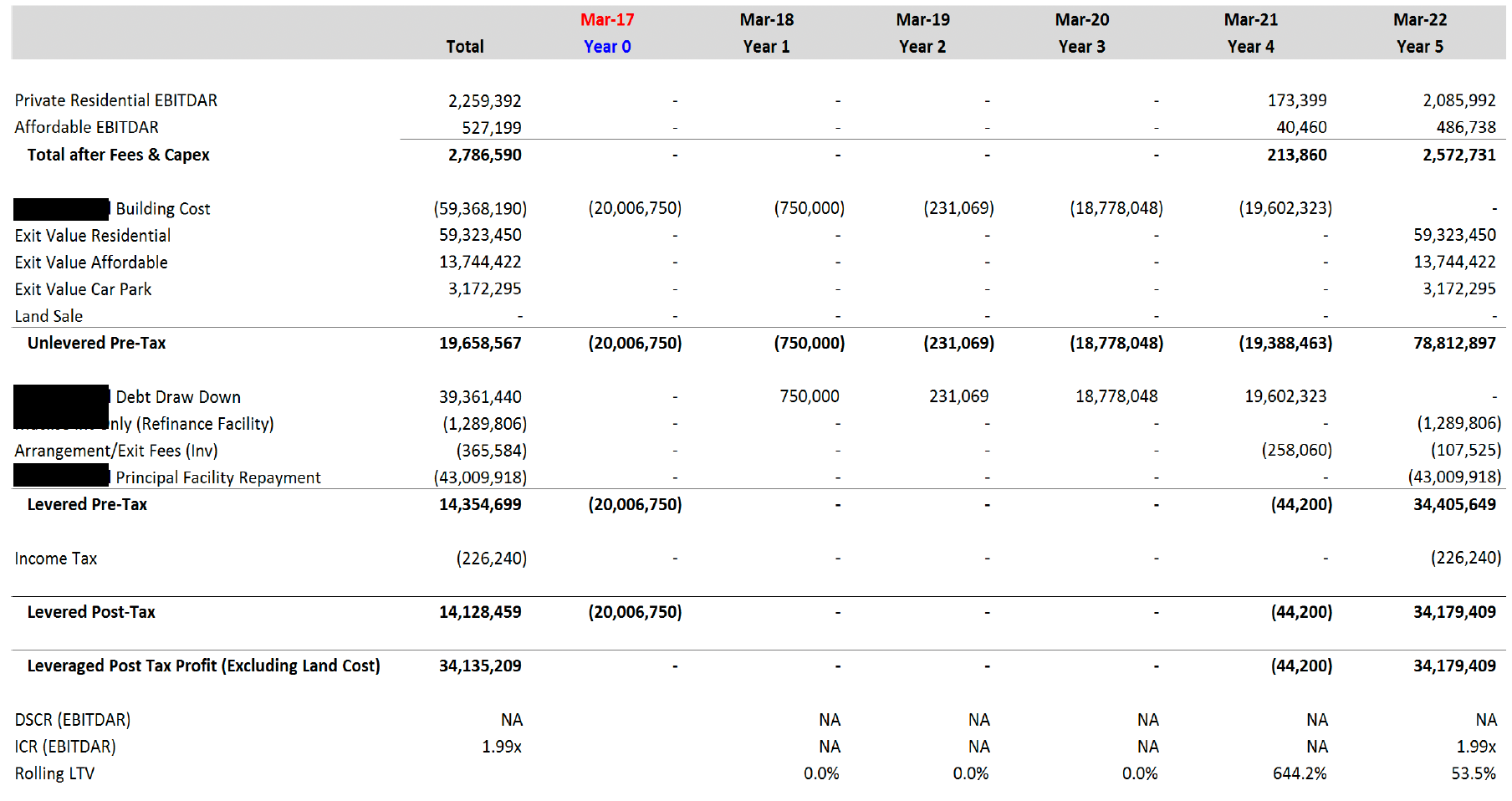The image size is (1512, 801).
Task: Click the 213,860 value cell
Action: (1297, 155)
